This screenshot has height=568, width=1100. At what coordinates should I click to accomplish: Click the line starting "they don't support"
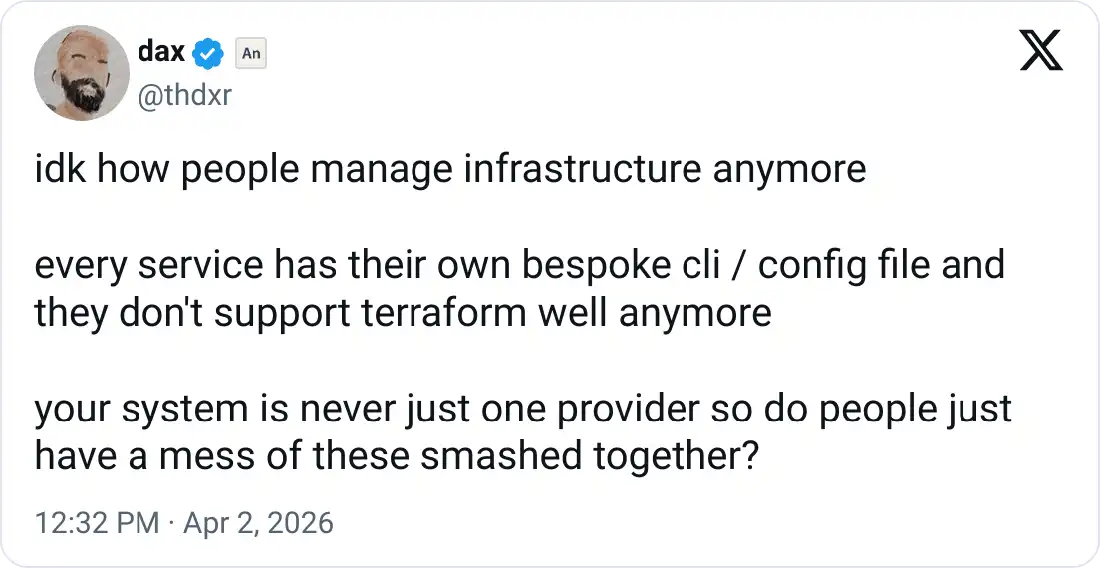[x=403, y=313]
